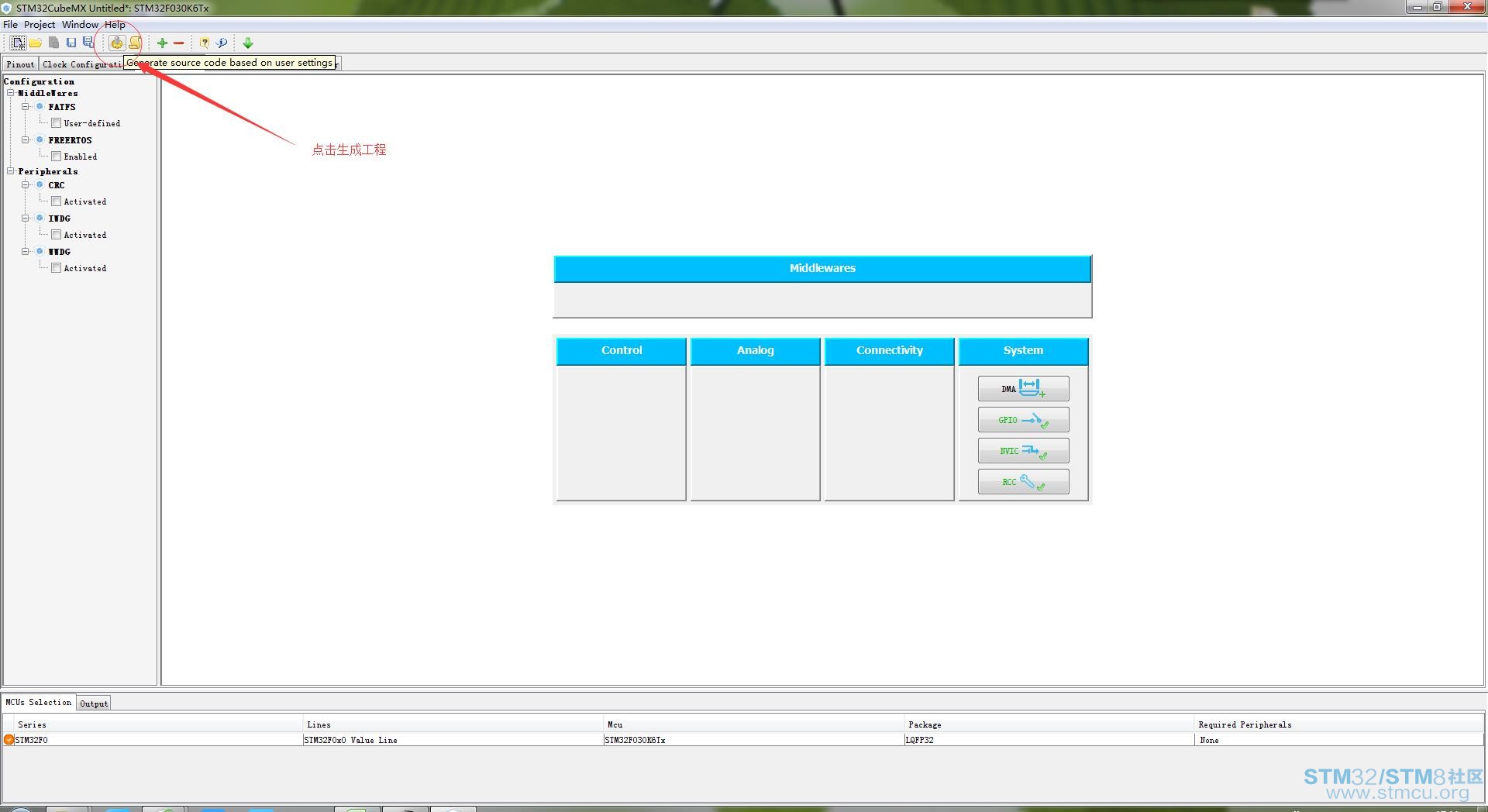Viewport: 1488px width, 812px height.
Task: Click the Connectivity panel header
Action: (x=890, y=350)
